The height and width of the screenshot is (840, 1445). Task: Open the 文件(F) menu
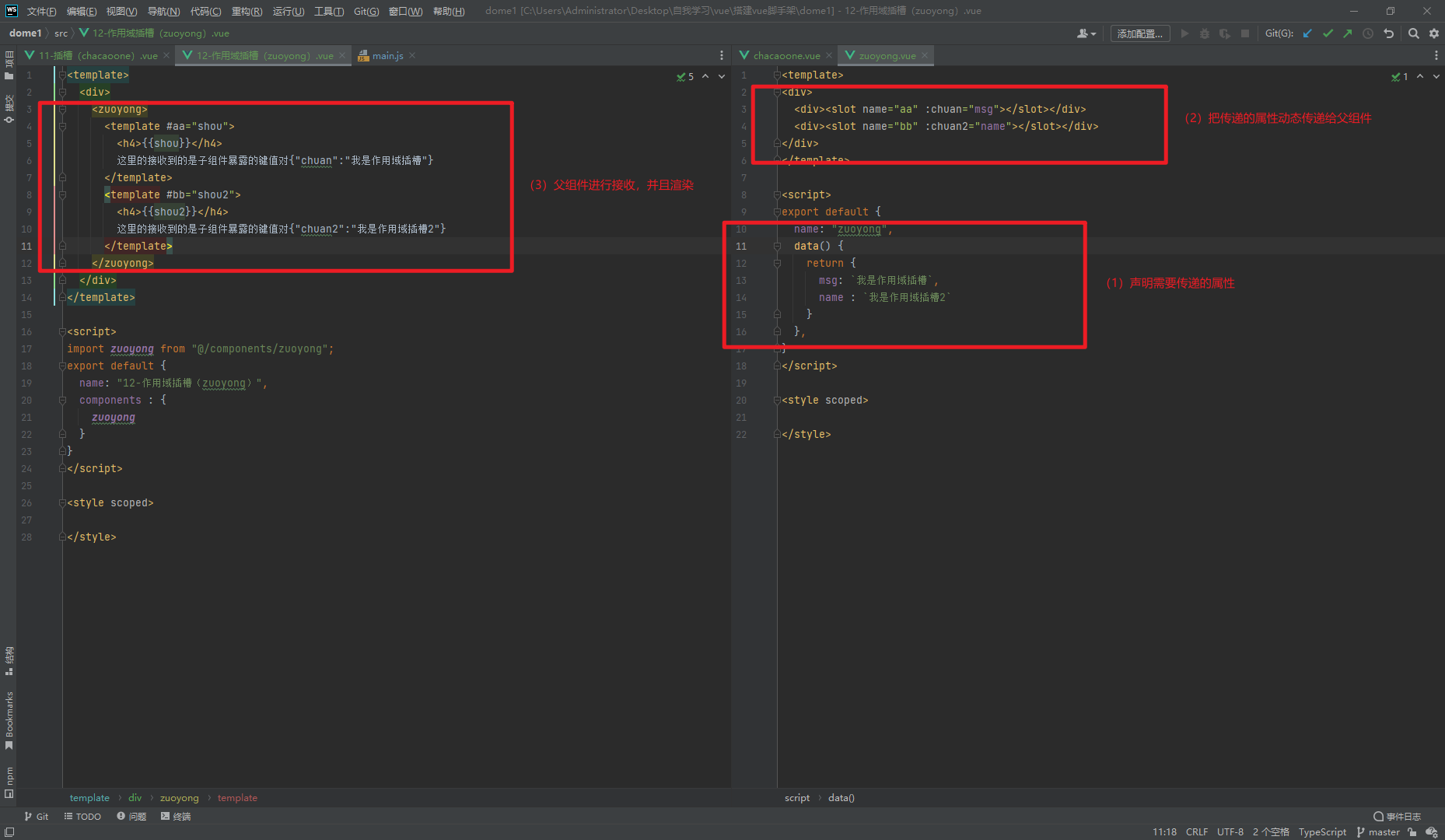[x=41, y=11]
